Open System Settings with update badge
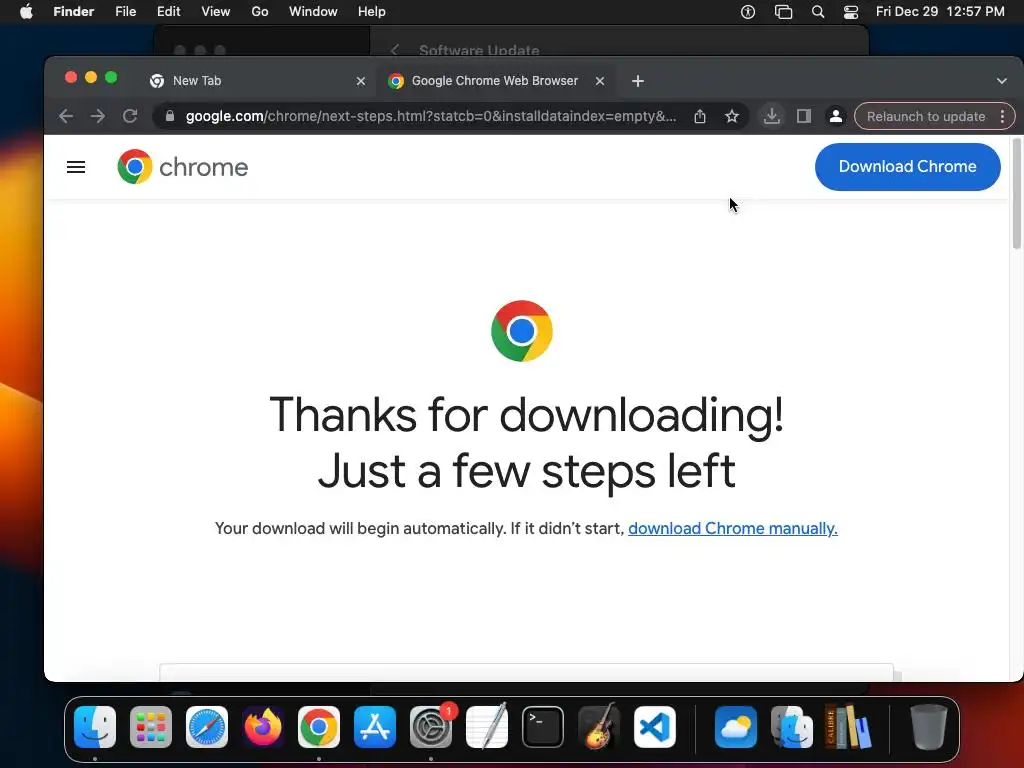This screenshot has height=768, width=1024. 431,727
